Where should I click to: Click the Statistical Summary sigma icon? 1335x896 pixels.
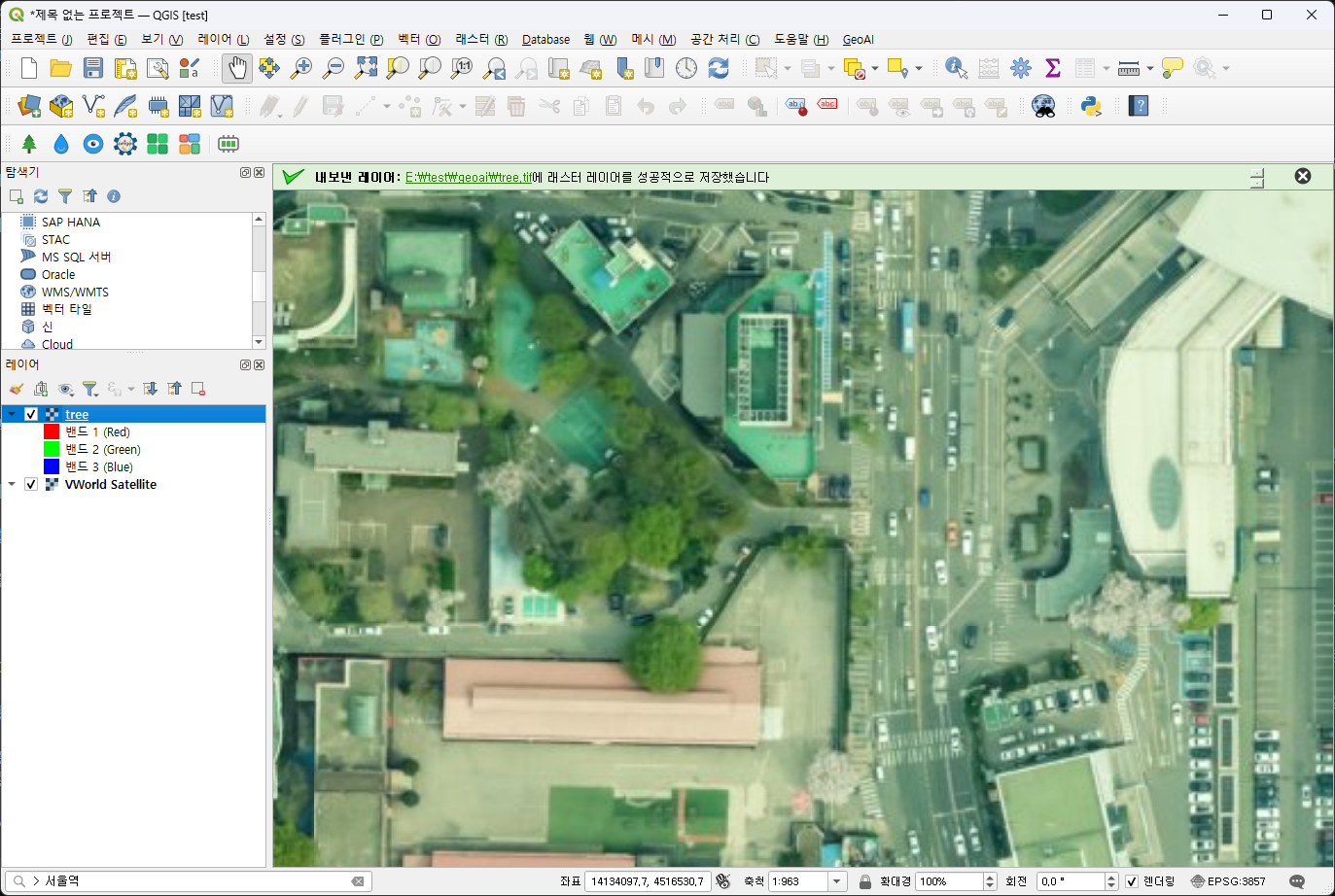pyautogui.click(x=1052, y=68)
